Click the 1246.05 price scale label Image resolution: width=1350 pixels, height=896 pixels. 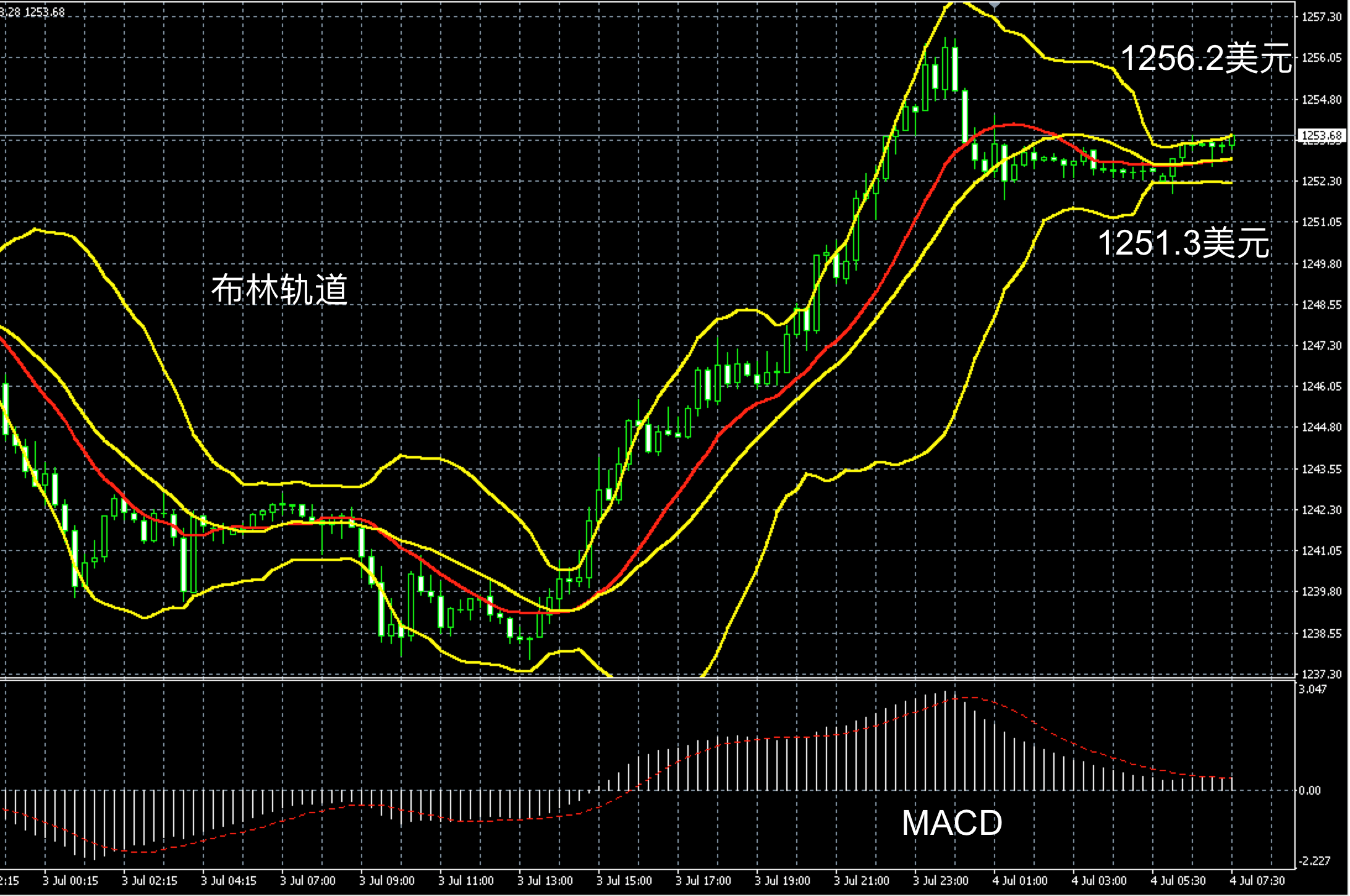(x=1321, y=387)
